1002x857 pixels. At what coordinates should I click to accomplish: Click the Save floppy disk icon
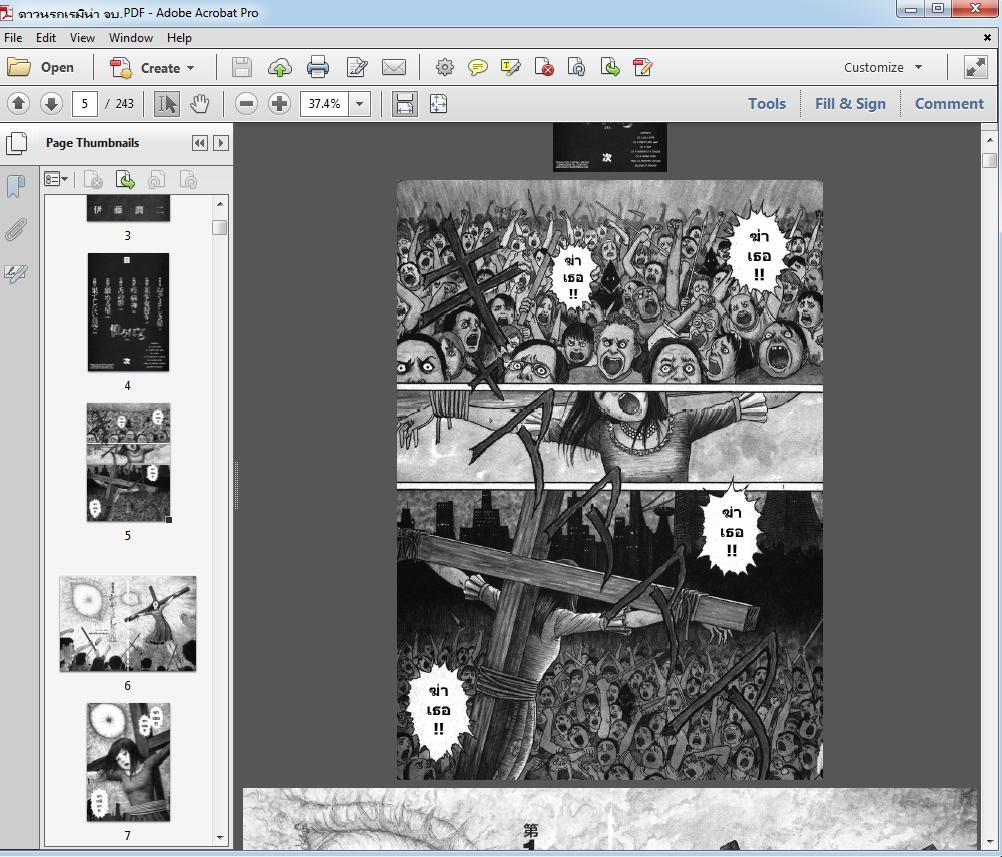[x=242, y=67]
